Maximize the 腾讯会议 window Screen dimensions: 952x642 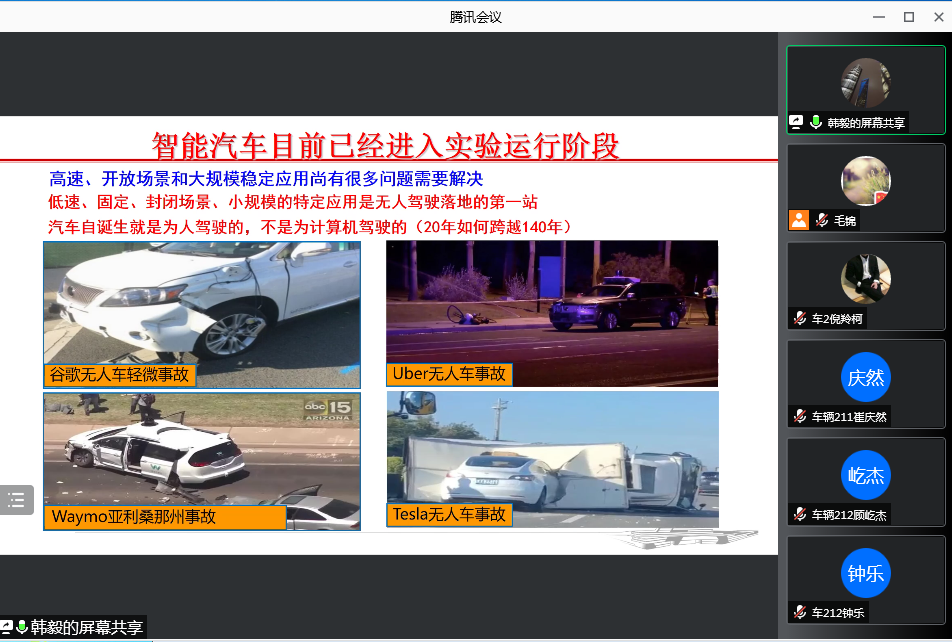(x=909, y=17)
